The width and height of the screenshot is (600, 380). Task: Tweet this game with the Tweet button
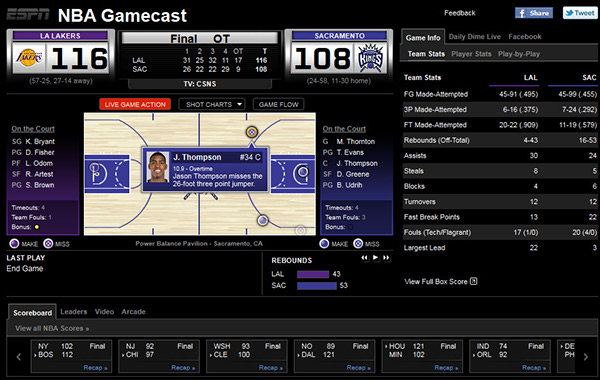(580, 13)
